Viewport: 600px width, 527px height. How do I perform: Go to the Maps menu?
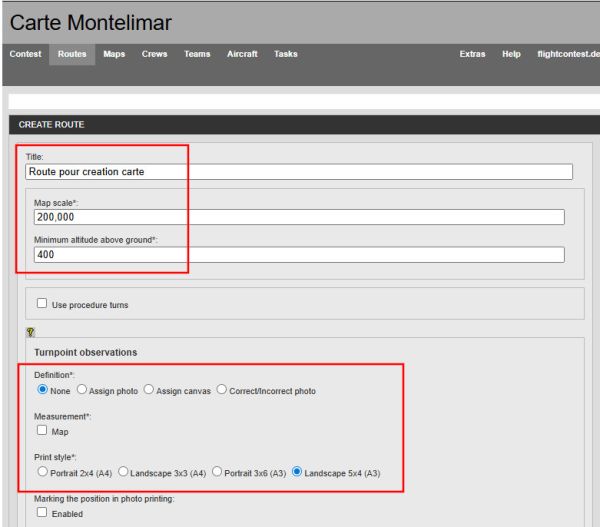pos(114,54)
